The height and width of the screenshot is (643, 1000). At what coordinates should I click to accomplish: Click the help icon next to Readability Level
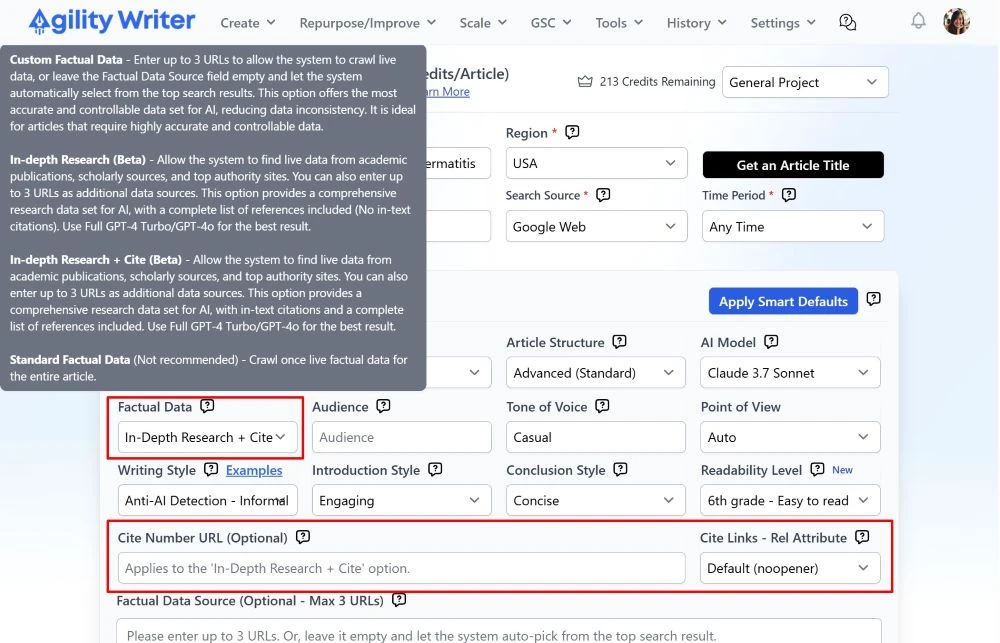click(817, 469)
